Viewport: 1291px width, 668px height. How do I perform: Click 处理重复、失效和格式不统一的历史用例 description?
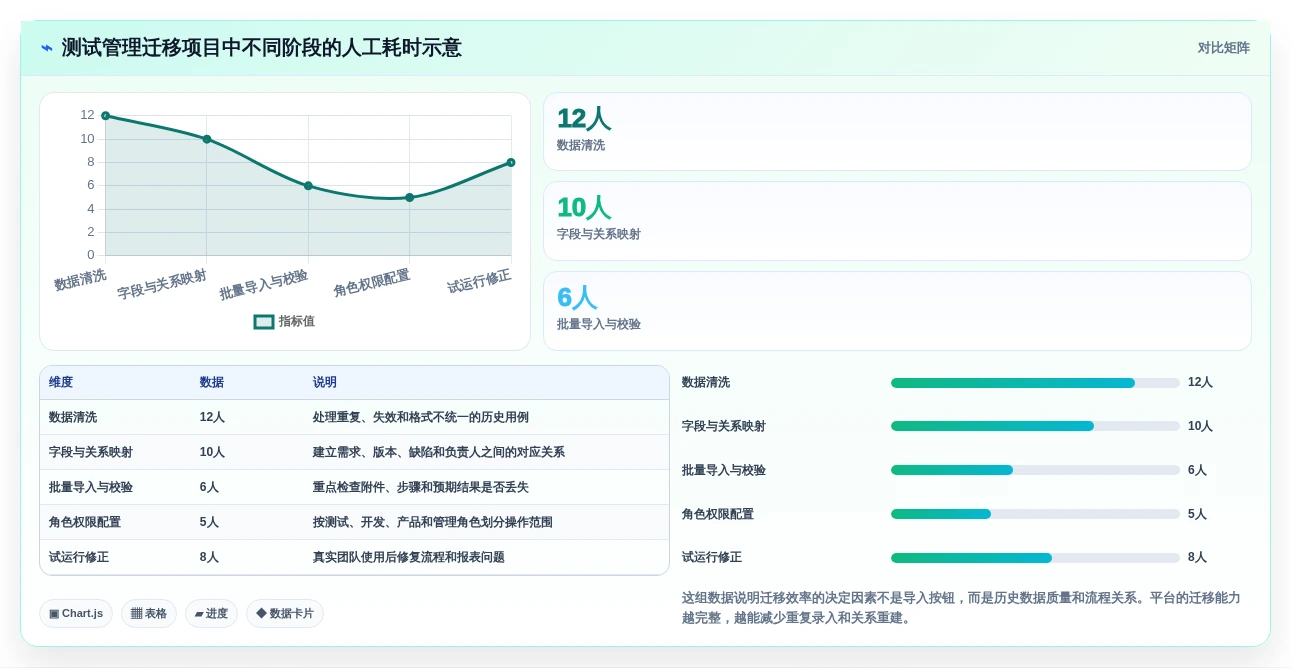421,418
